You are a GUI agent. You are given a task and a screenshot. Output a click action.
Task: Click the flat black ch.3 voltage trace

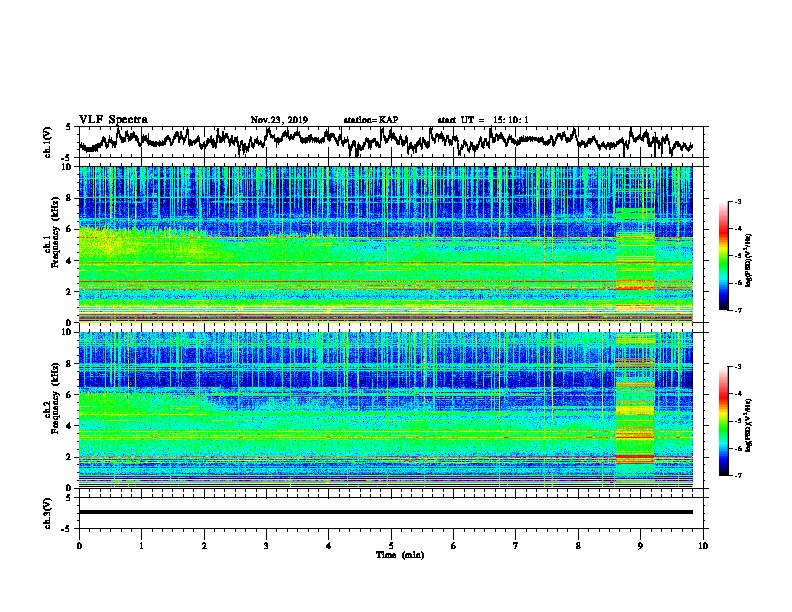click(x=385, y=512)
